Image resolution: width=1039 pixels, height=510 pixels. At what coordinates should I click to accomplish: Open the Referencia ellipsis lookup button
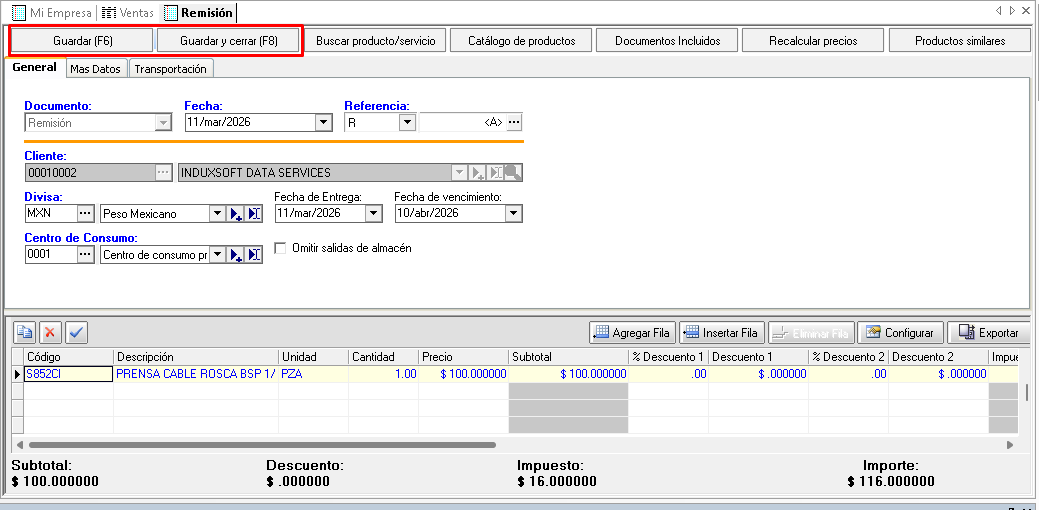(514, 123)
